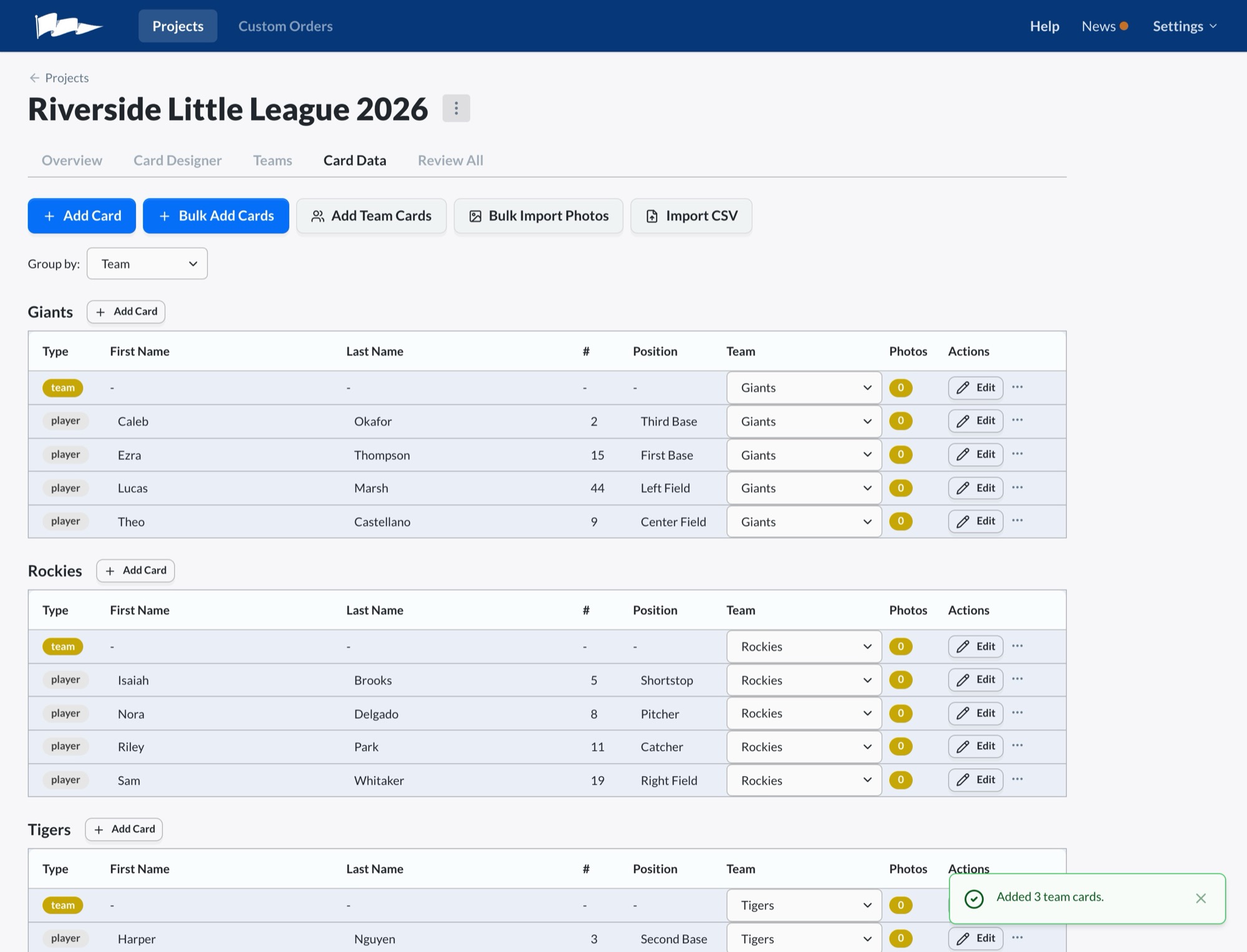Open the Review All tab
Image resolution: width=1247 pixels, height=952 pixels.
pos(450,160)
